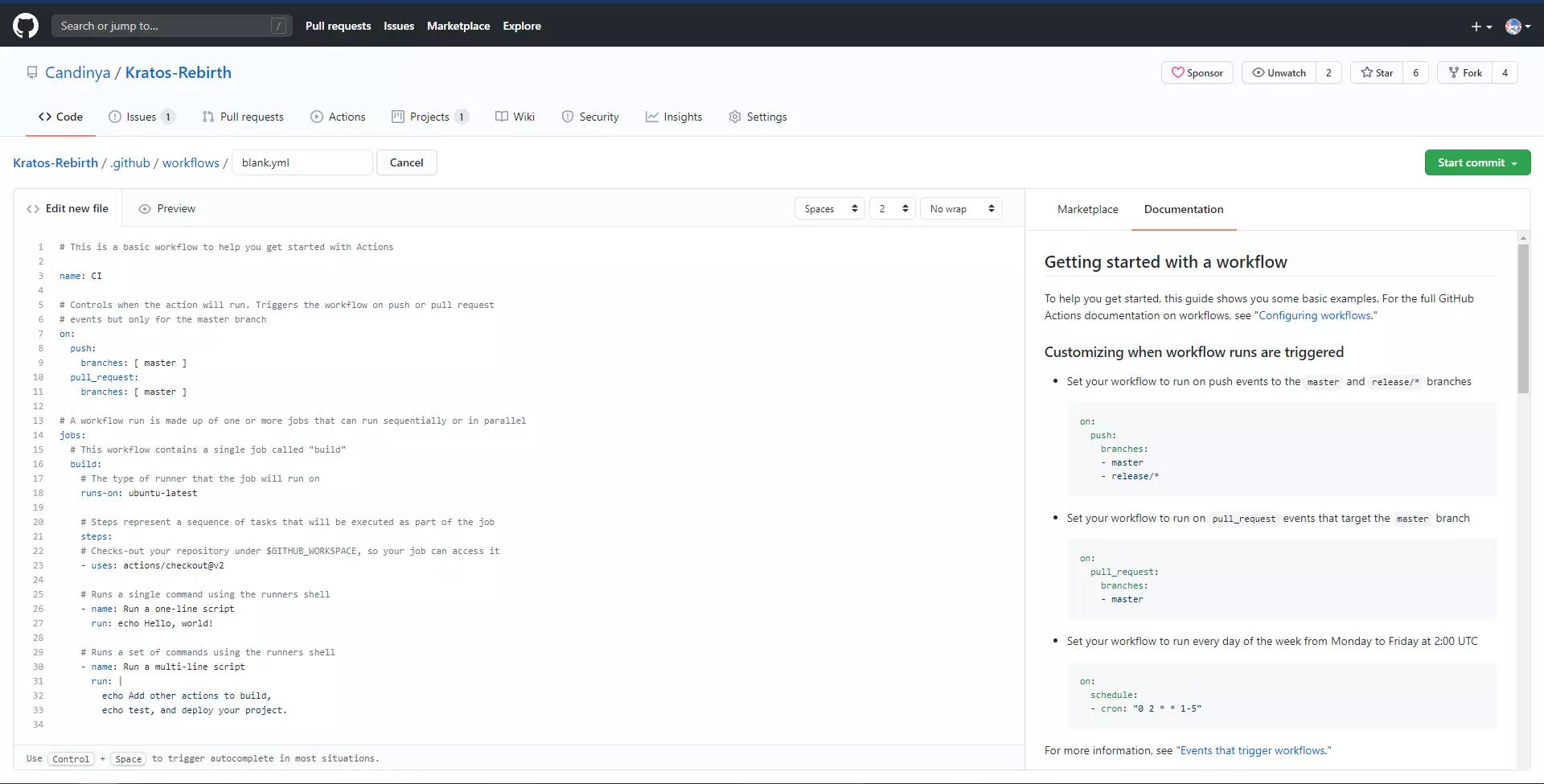Open Events that trigger workflows link

[1253, 750]
